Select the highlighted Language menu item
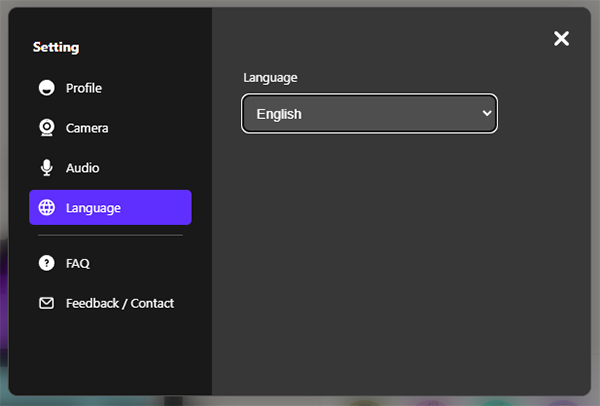 (x=110, y=207)
